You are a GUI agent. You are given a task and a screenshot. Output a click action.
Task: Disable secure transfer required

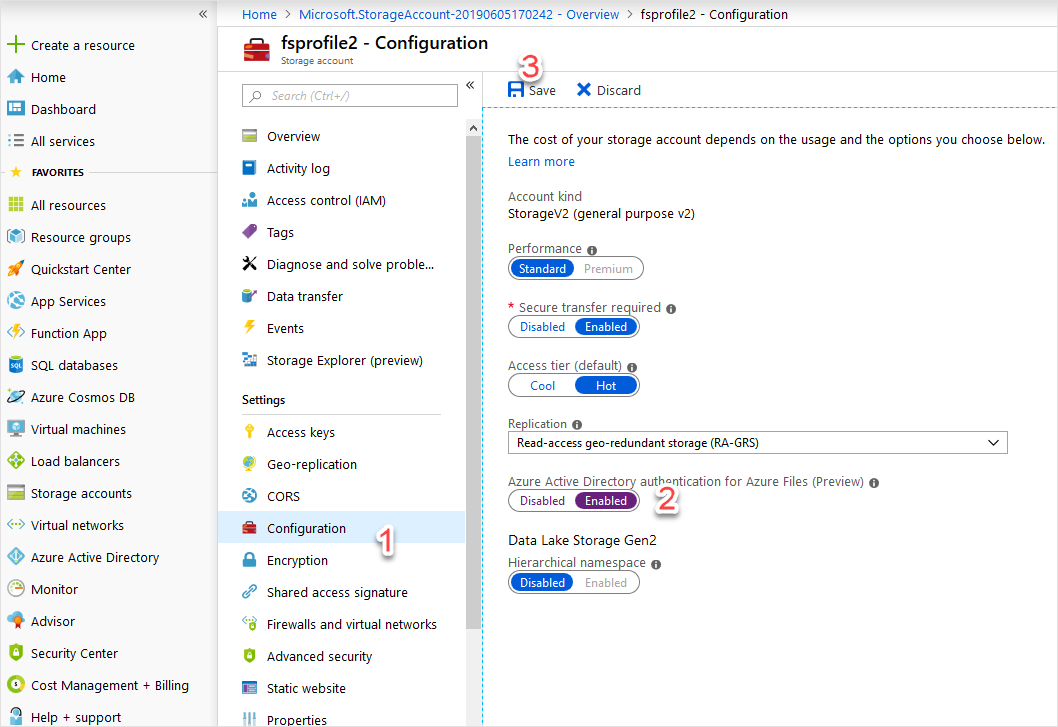point(541,326)
